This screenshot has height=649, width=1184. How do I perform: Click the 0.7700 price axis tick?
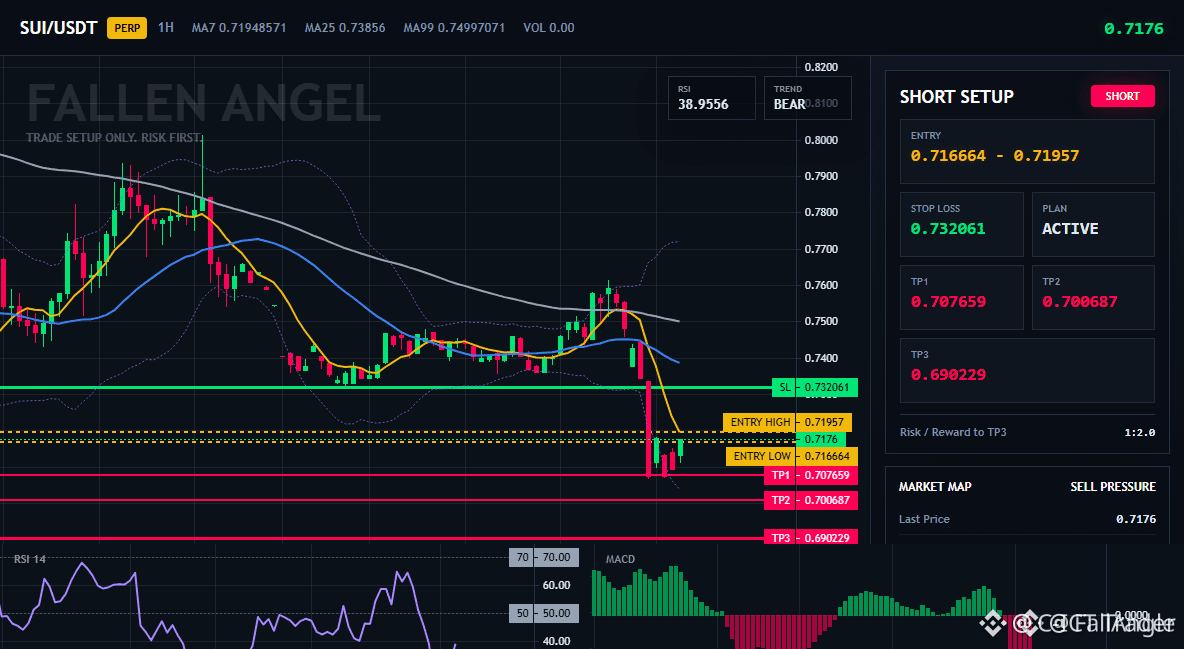(x=821, y=249)
